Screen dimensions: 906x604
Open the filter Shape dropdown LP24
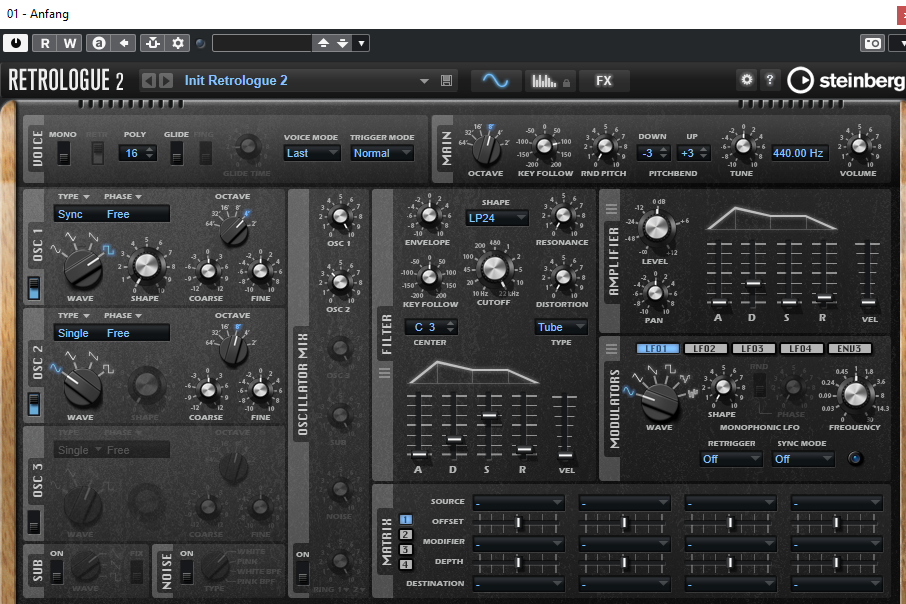click(x=497, y=218)
